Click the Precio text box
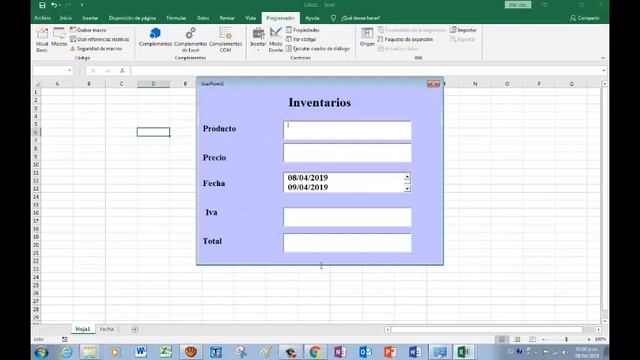Viewport: 640px width, 360px height. (347, 153)
